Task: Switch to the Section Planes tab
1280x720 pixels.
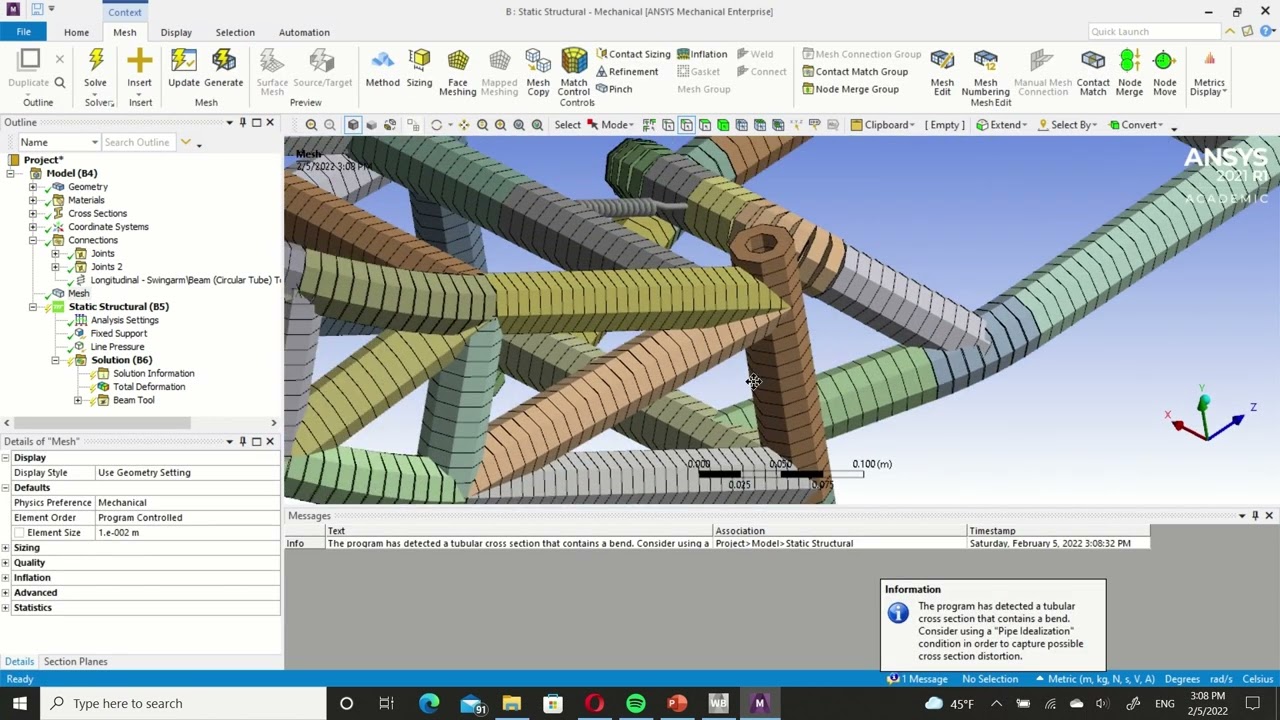Action: click(75, 662)
